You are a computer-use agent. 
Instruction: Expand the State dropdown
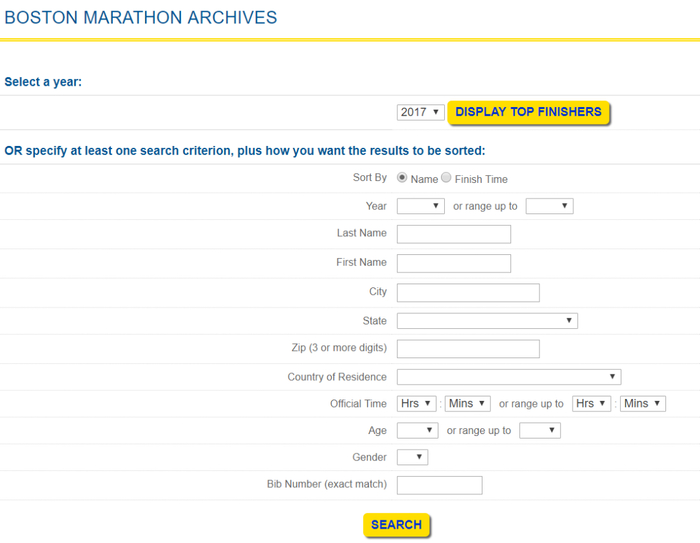coord(487,321)
